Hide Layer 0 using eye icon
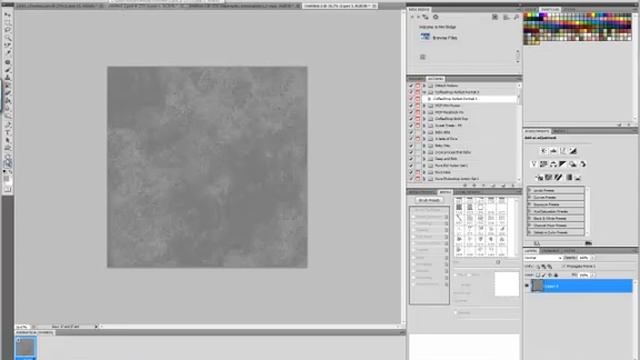The height and width of the screenshot is (360, 640). [527, 286]
